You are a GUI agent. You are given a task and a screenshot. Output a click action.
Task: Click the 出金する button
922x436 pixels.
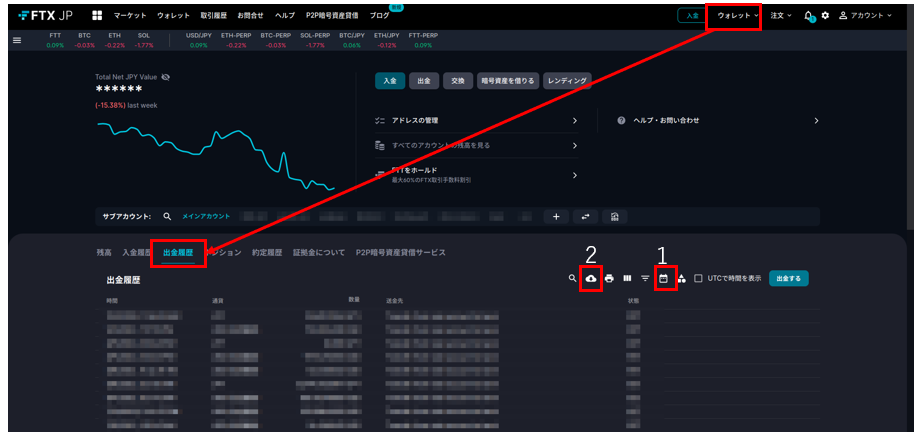click(789, 278)
